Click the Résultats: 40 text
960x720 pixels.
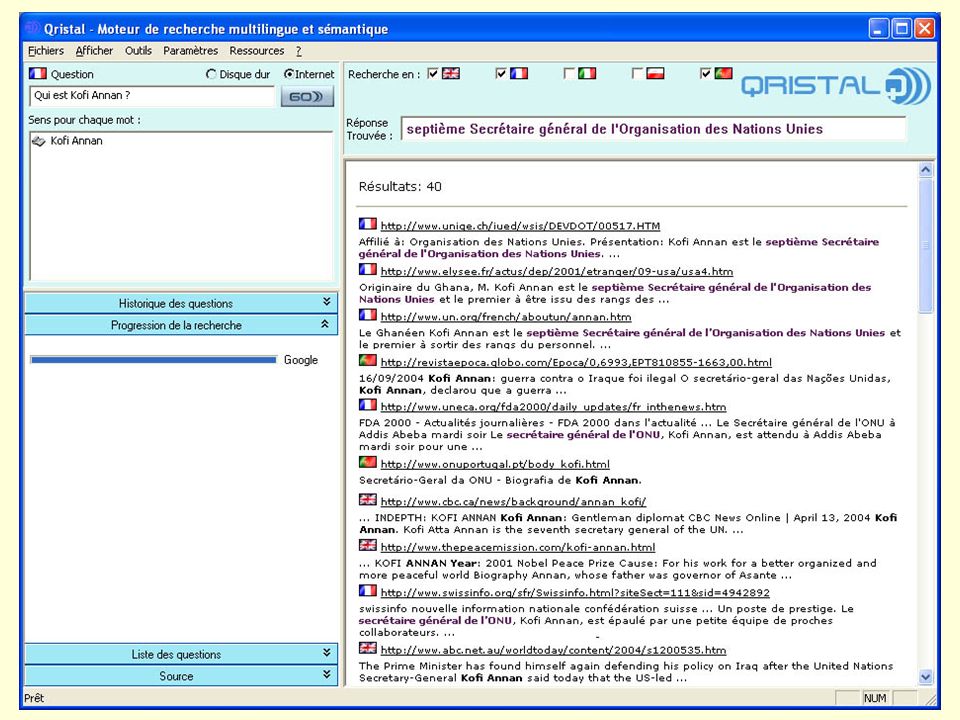pyautogui.click(x=400, y=186)
